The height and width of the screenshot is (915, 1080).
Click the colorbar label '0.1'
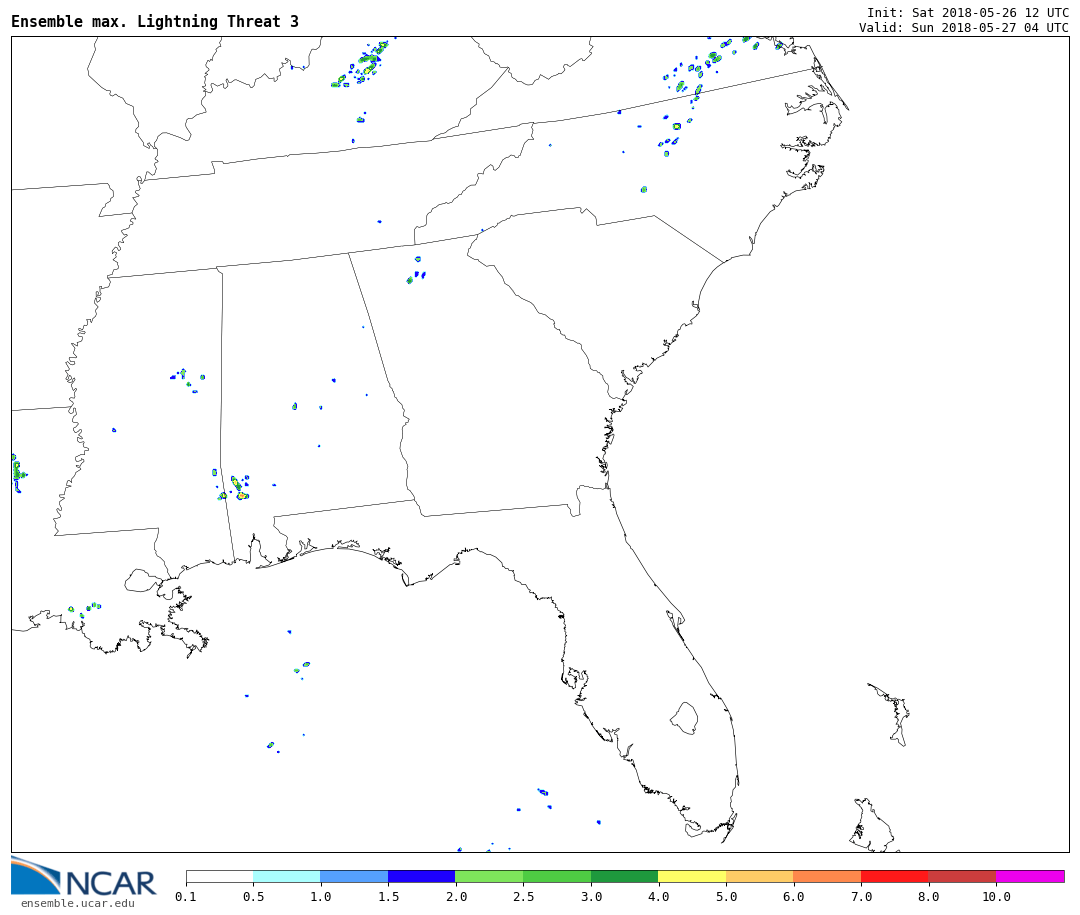(186, 896)
